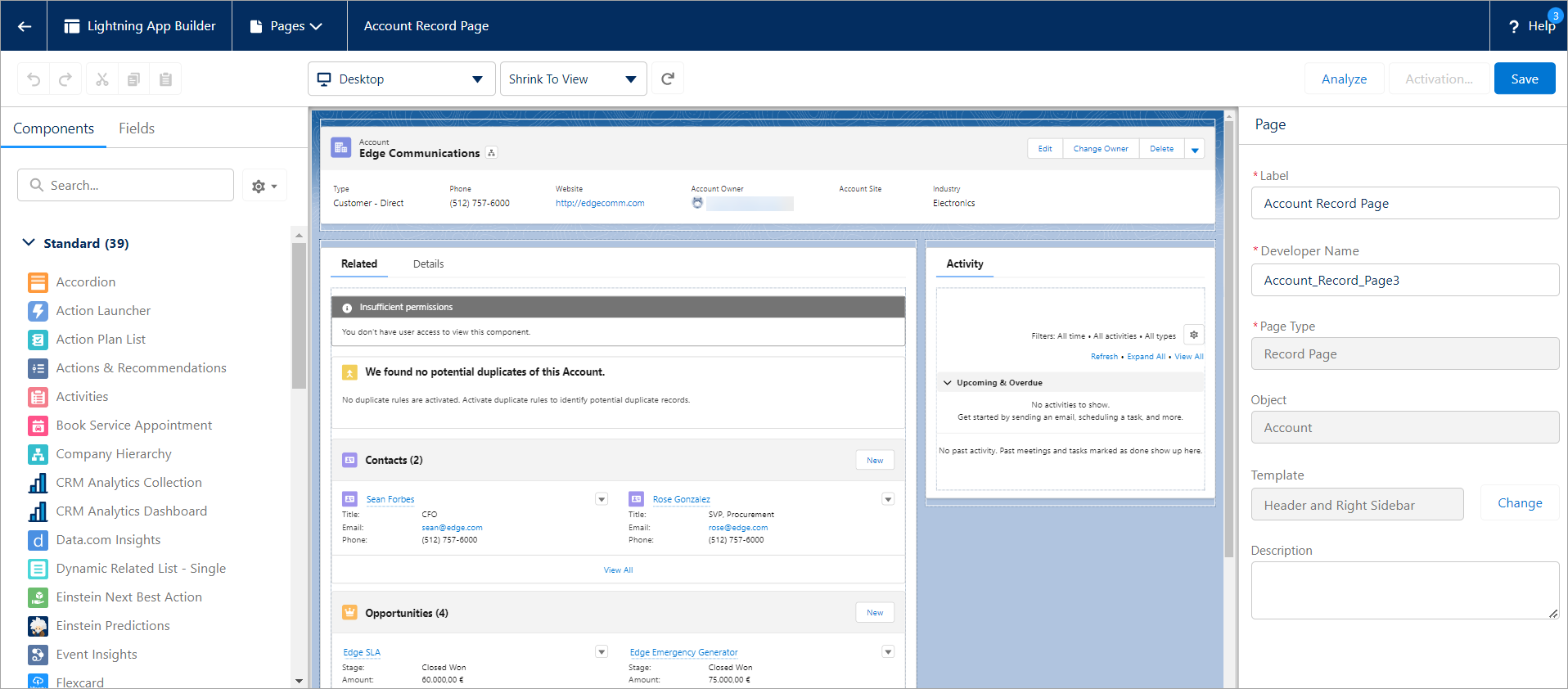Image resolution: width=1568 pixels, height=689 pixels.
Task: Select the CRM Analytics Collection icon
Action: click(x=38, y=483)
